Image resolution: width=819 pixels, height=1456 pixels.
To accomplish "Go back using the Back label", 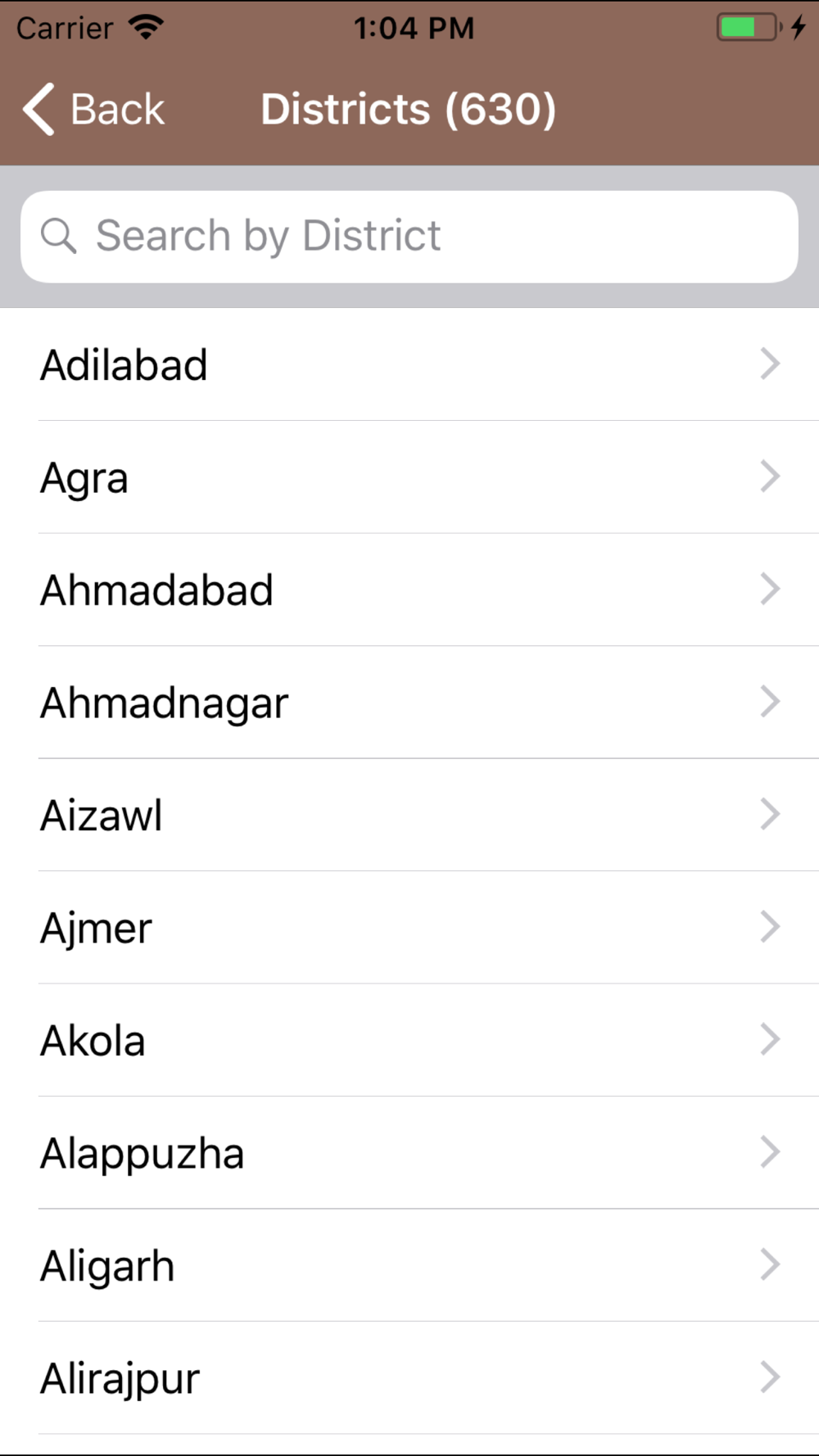I will 117,110.
